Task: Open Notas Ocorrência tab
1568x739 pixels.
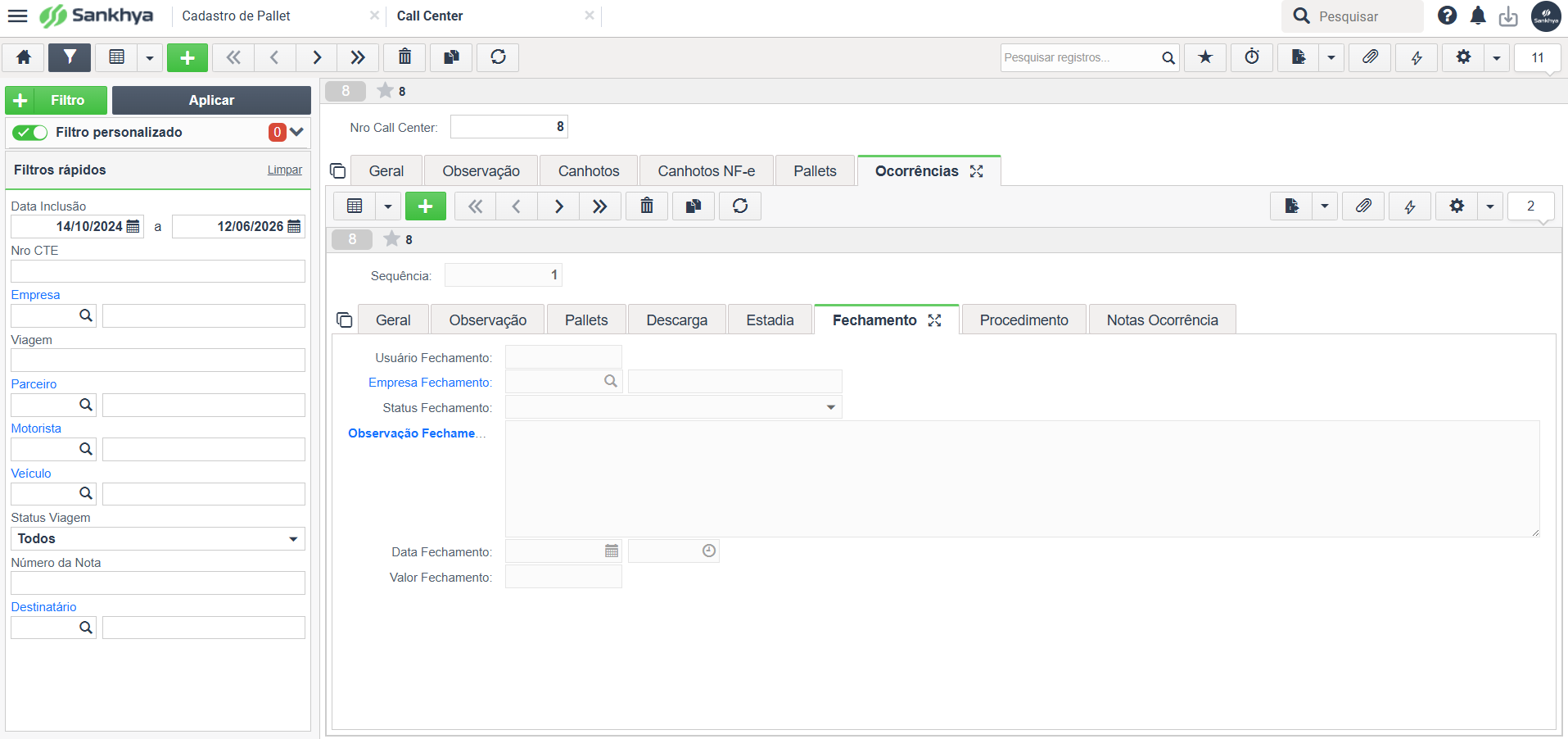Action: [1163, 320]
